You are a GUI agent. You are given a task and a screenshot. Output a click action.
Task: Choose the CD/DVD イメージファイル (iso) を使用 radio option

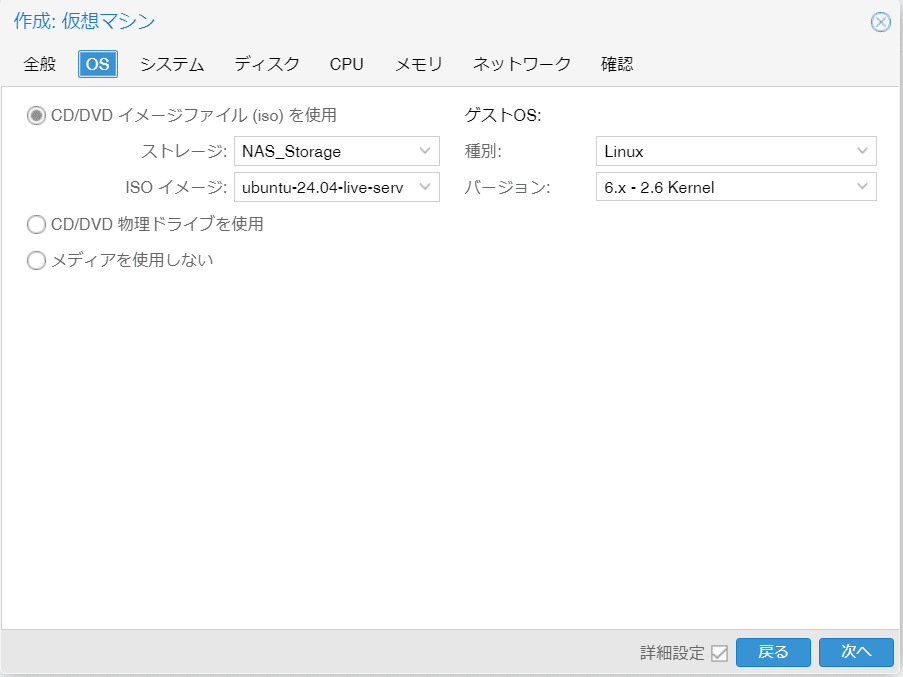(x=36, y=116)
